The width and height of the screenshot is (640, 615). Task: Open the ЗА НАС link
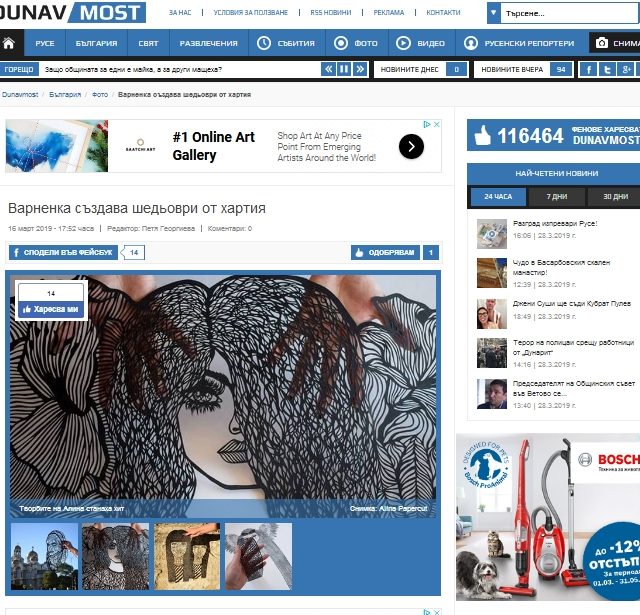pyautogui.click(x=180, y=13)
